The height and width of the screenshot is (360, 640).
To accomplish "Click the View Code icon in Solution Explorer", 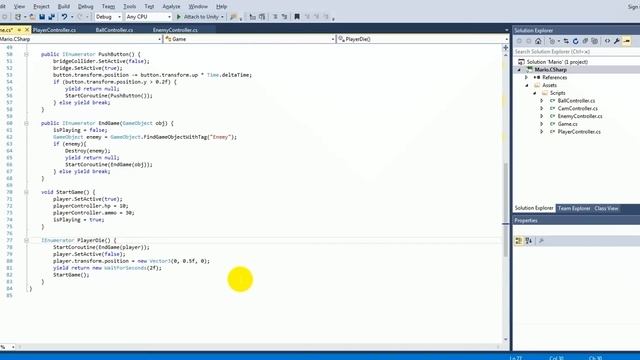I will click(x=607, y=41).
